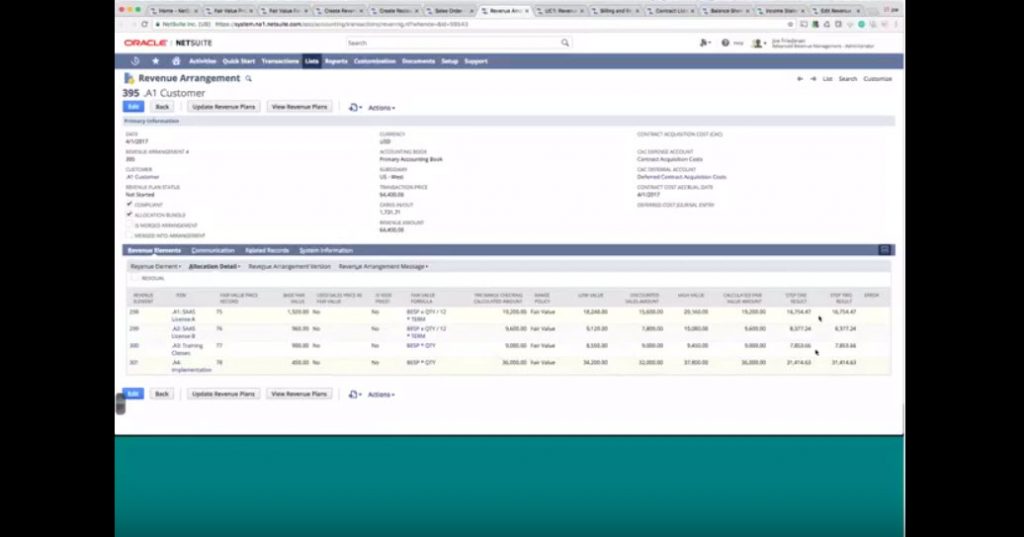Expand the Revenue Element sublist dropdown
1024x537 pixels.
pyautogui.click(x=156, y=267)
